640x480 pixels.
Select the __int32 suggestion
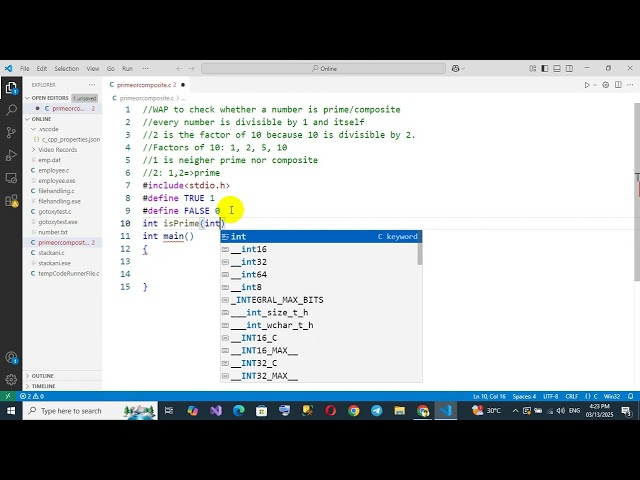tap(319, 262)
